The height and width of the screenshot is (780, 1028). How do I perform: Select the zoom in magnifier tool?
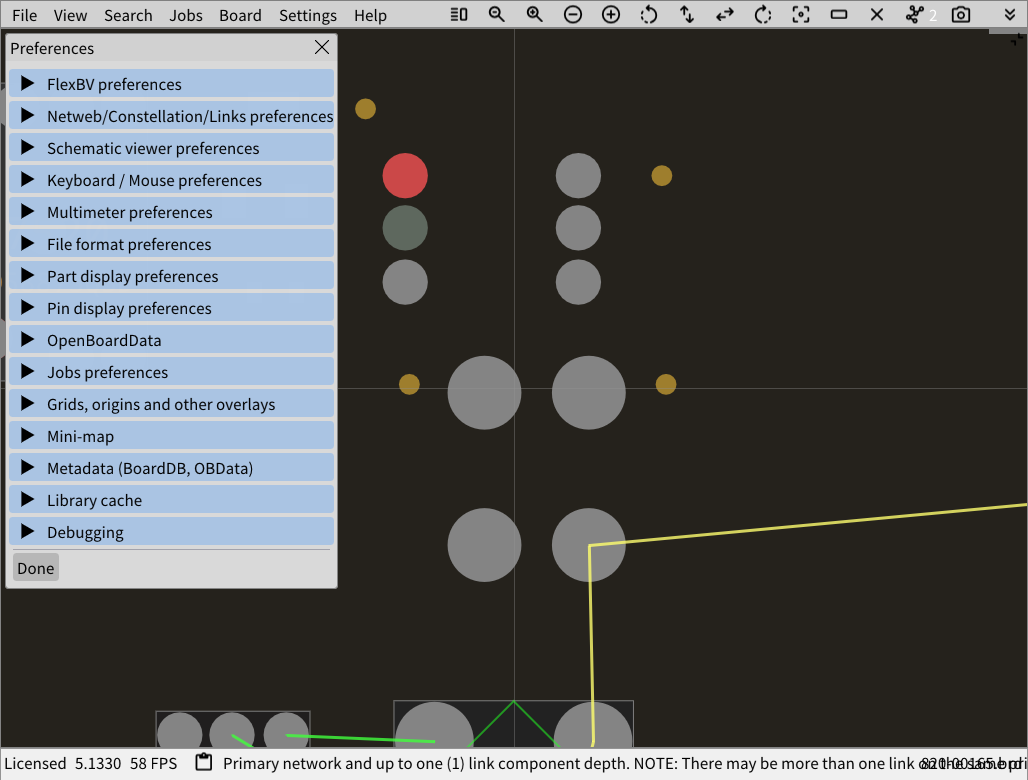pyautogui.click(x=534, y=15)
